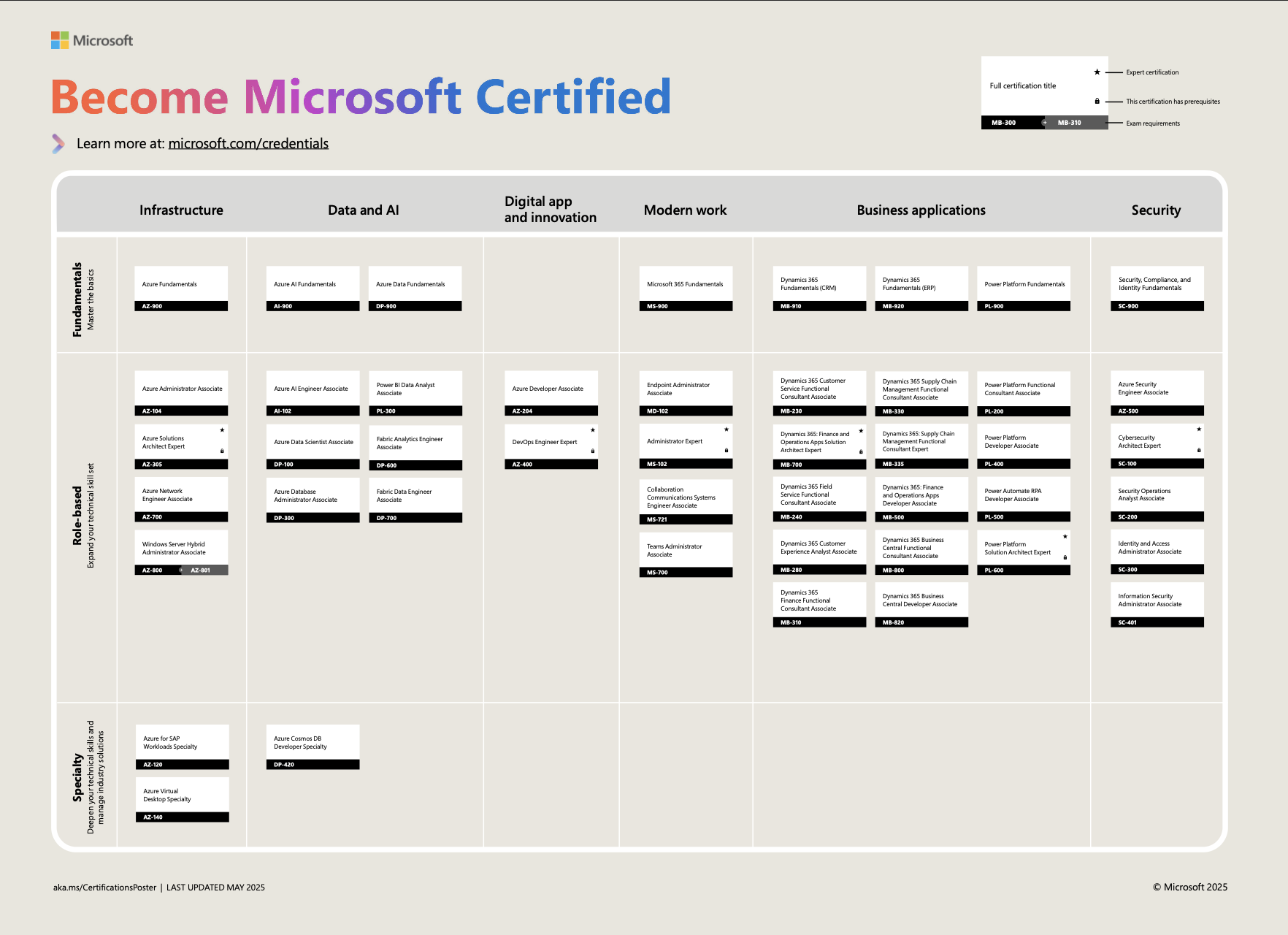Select the Data and AI column header
The height and width of the screenshot is (935, 1288).
pos(364,210)
